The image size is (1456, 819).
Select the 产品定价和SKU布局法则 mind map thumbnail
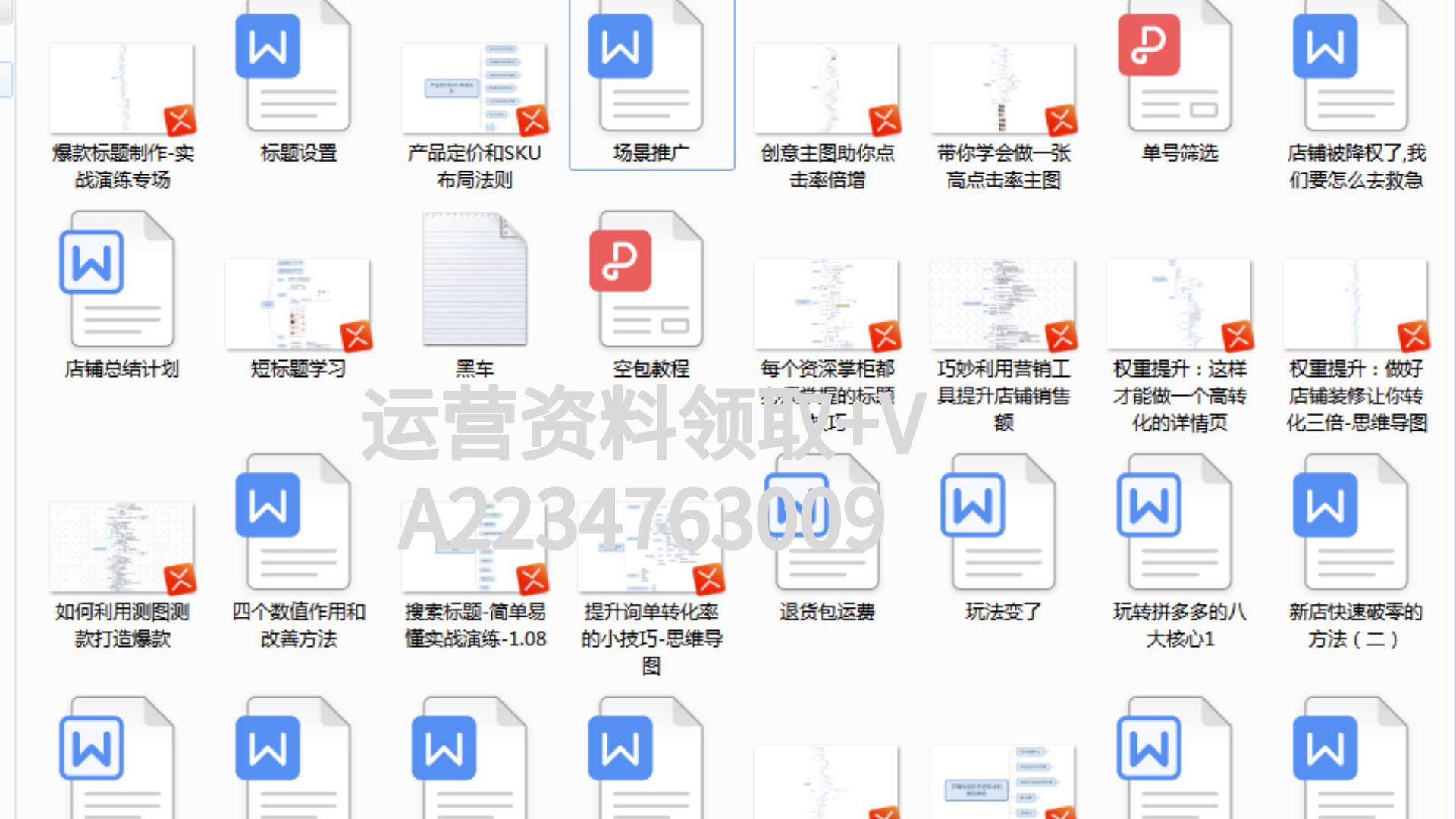pyautogui.click(x=475, y=89)
